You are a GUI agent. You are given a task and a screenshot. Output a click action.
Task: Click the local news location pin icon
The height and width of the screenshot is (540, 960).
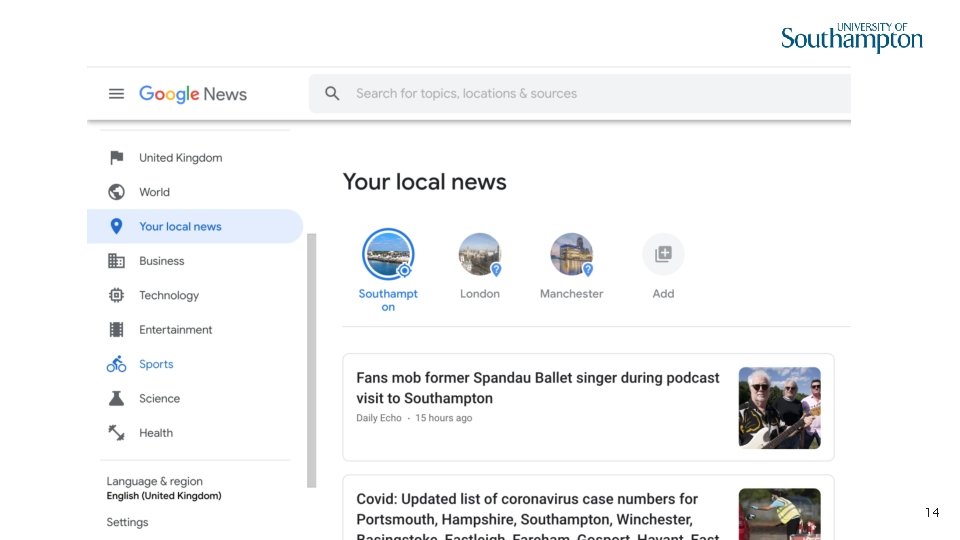pyautogui.click(x=116, y=227)
